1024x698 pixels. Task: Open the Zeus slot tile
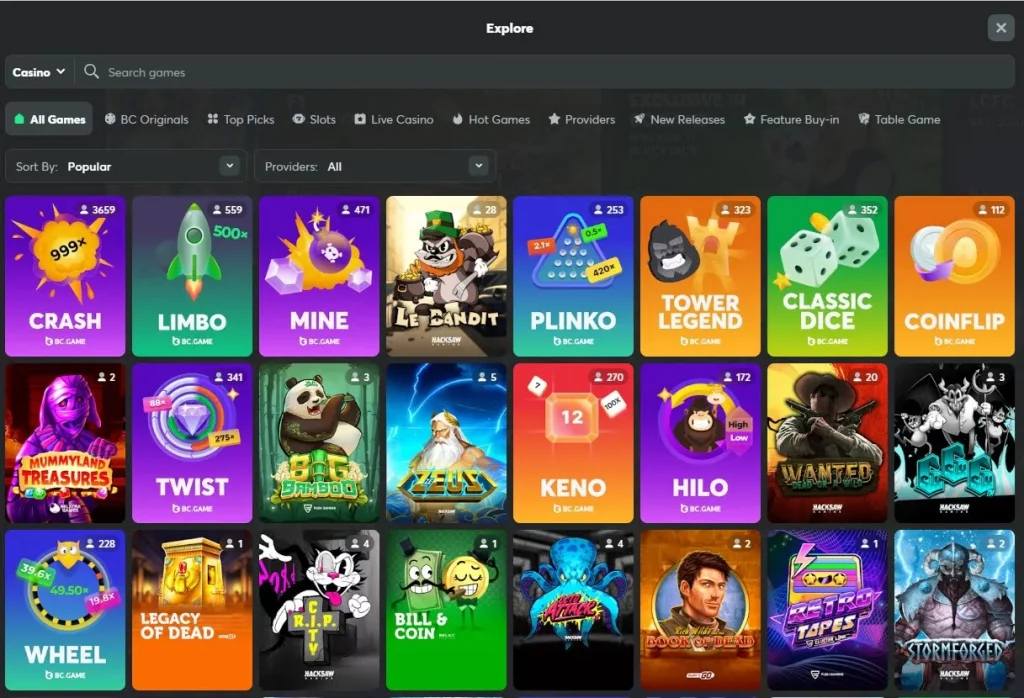(446, 443)
